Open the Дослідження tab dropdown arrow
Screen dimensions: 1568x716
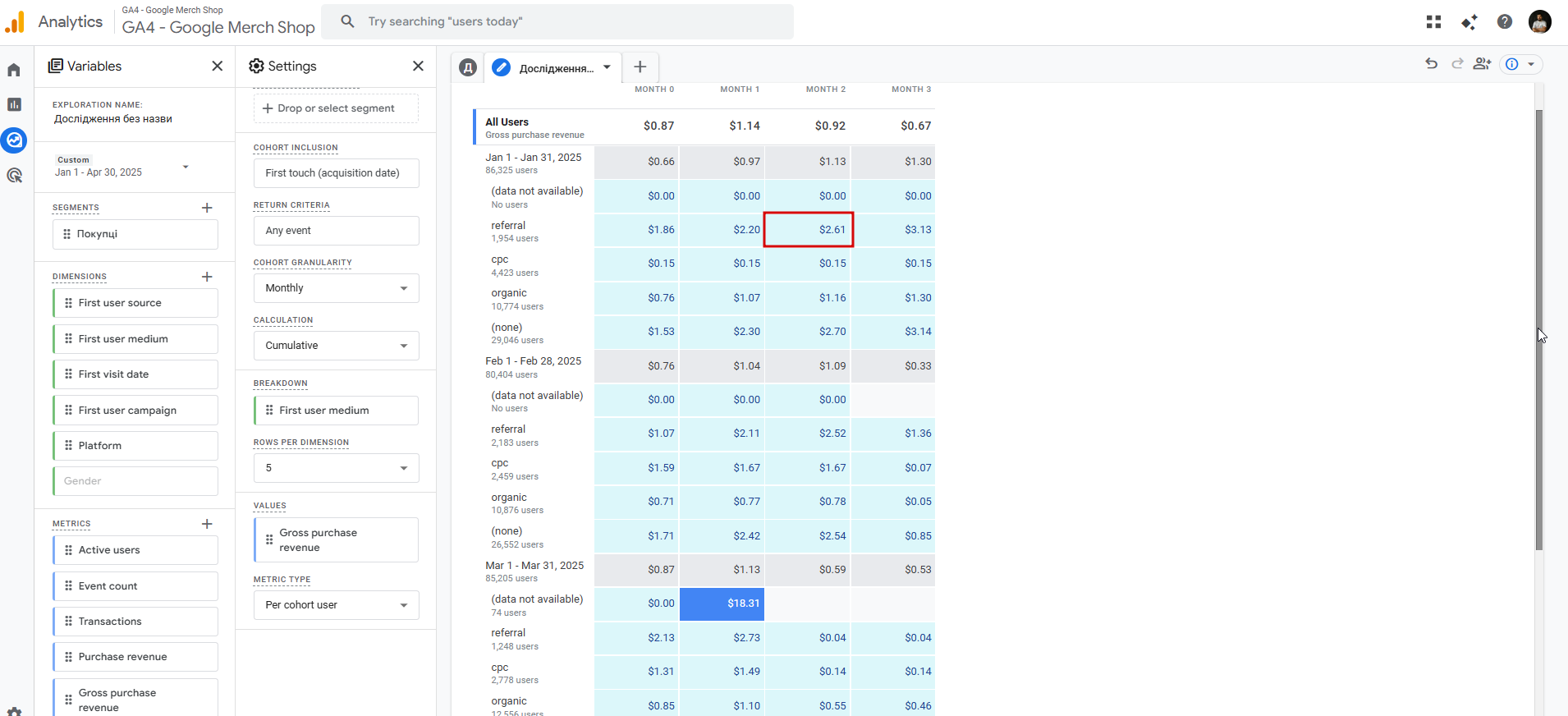coord(607,67)
